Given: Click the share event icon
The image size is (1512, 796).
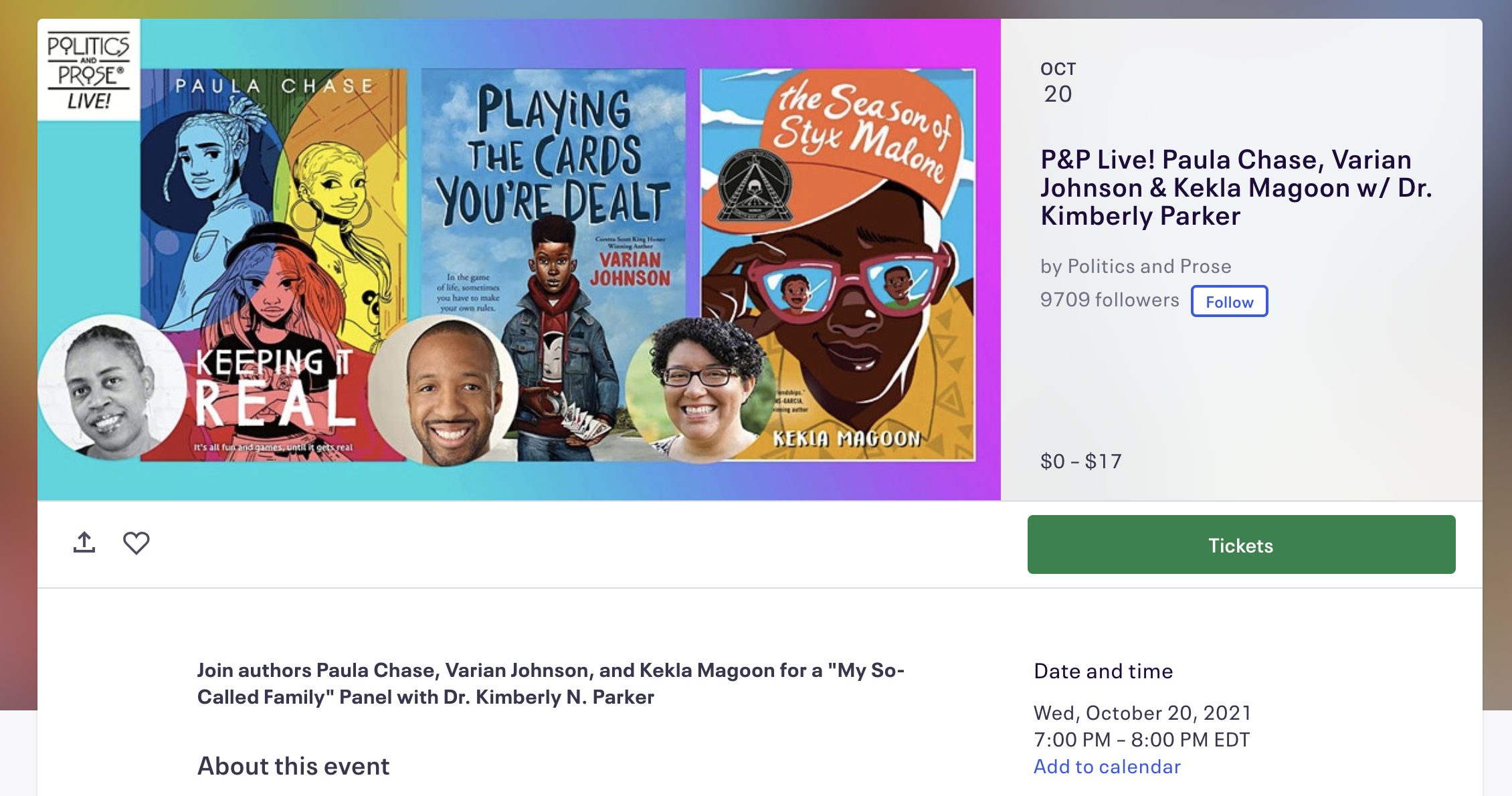Looking at the screenshot, I should click(84, 542).
